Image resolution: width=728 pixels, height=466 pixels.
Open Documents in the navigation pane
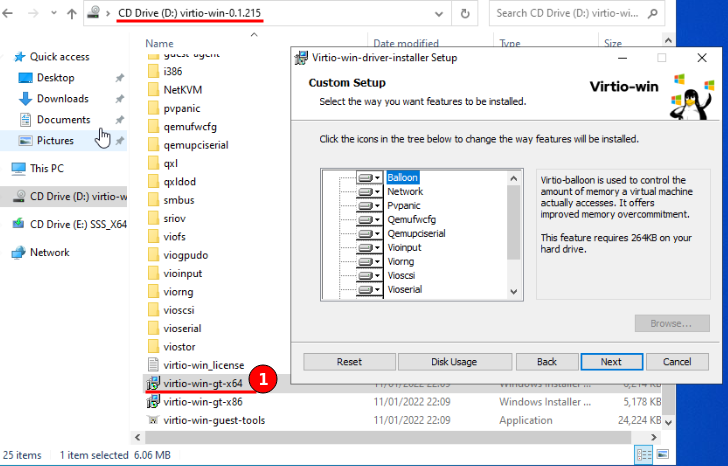click(64, 119)
